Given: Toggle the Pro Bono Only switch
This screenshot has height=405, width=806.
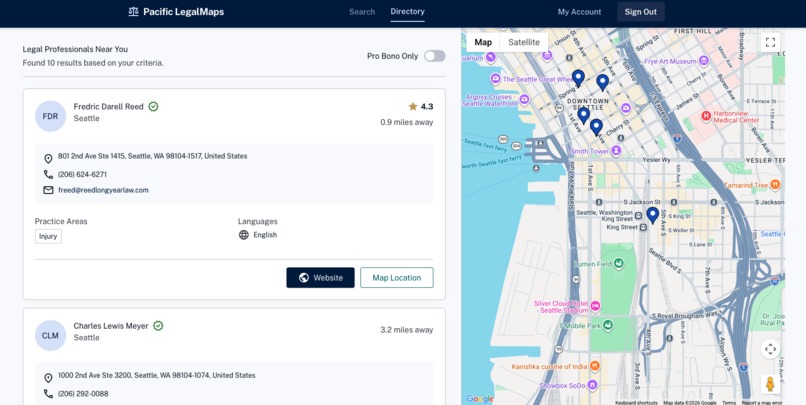Looking at the screenshot, I should [434, 56].
